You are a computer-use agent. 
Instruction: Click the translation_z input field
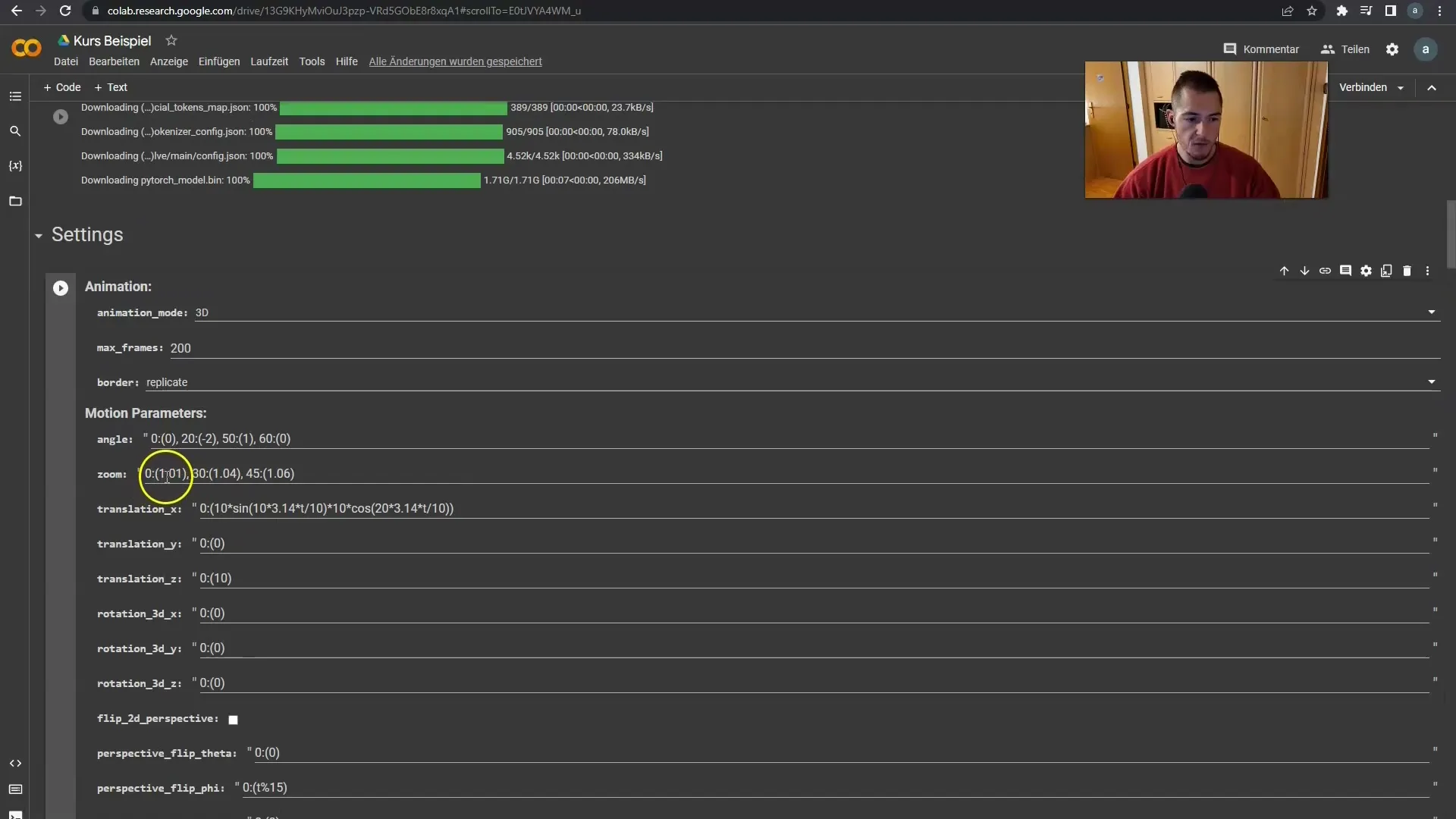[814, 578]
